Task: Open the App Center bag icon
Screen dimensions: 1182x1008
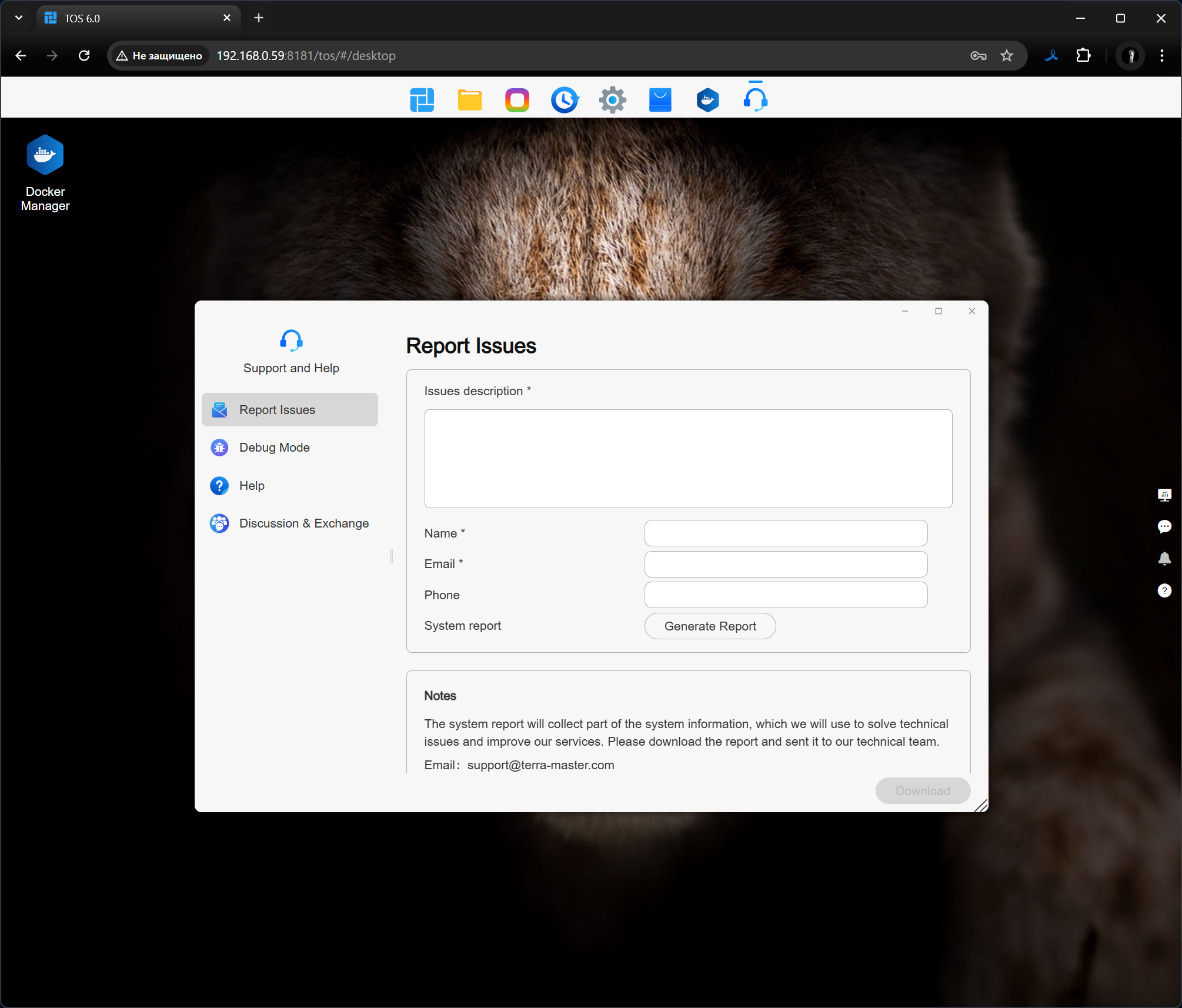Action: pyautogui.click(x=660, y=100)
